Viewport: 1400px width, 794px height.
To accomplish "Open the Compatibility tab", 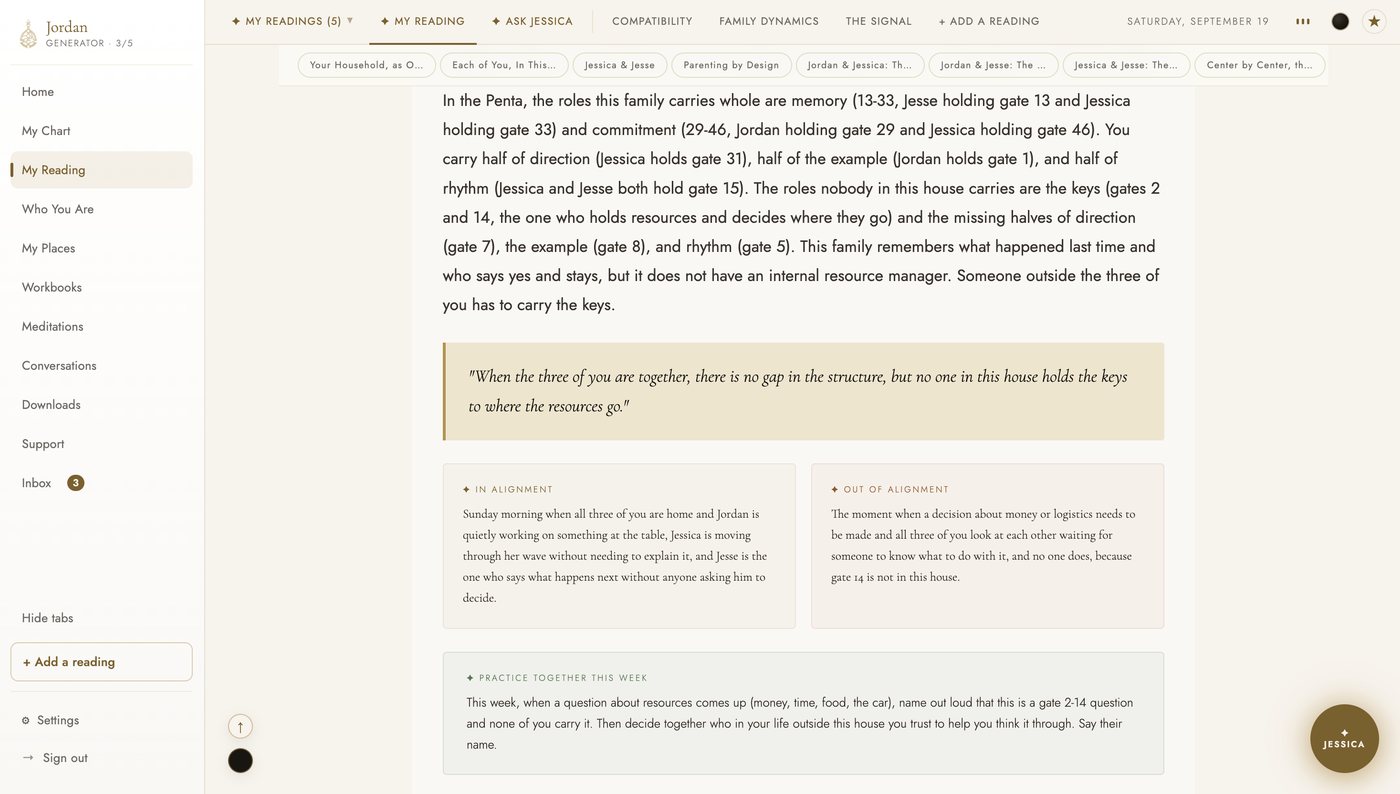I will tap(652, 21).
